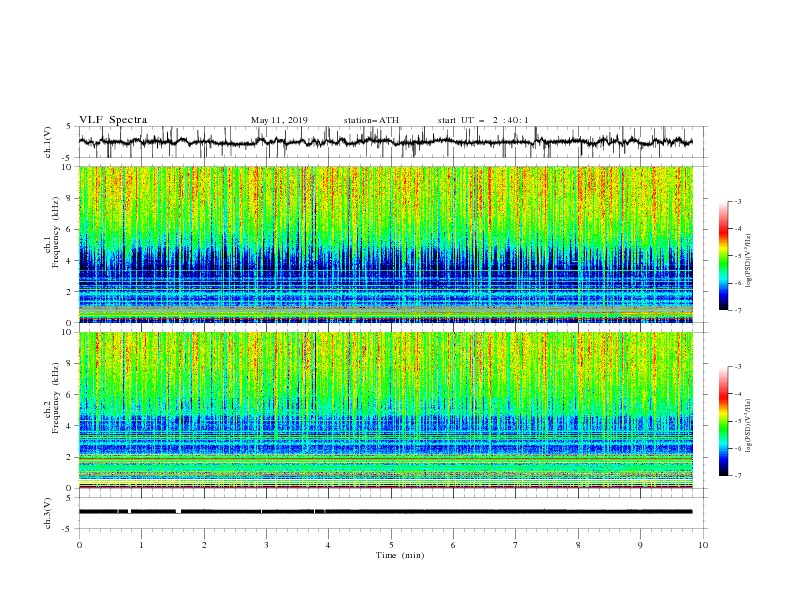Viewport: 792px width, 612px height.
Task: Click time axis tick label "1"
Action: click(x=141, y=545)
